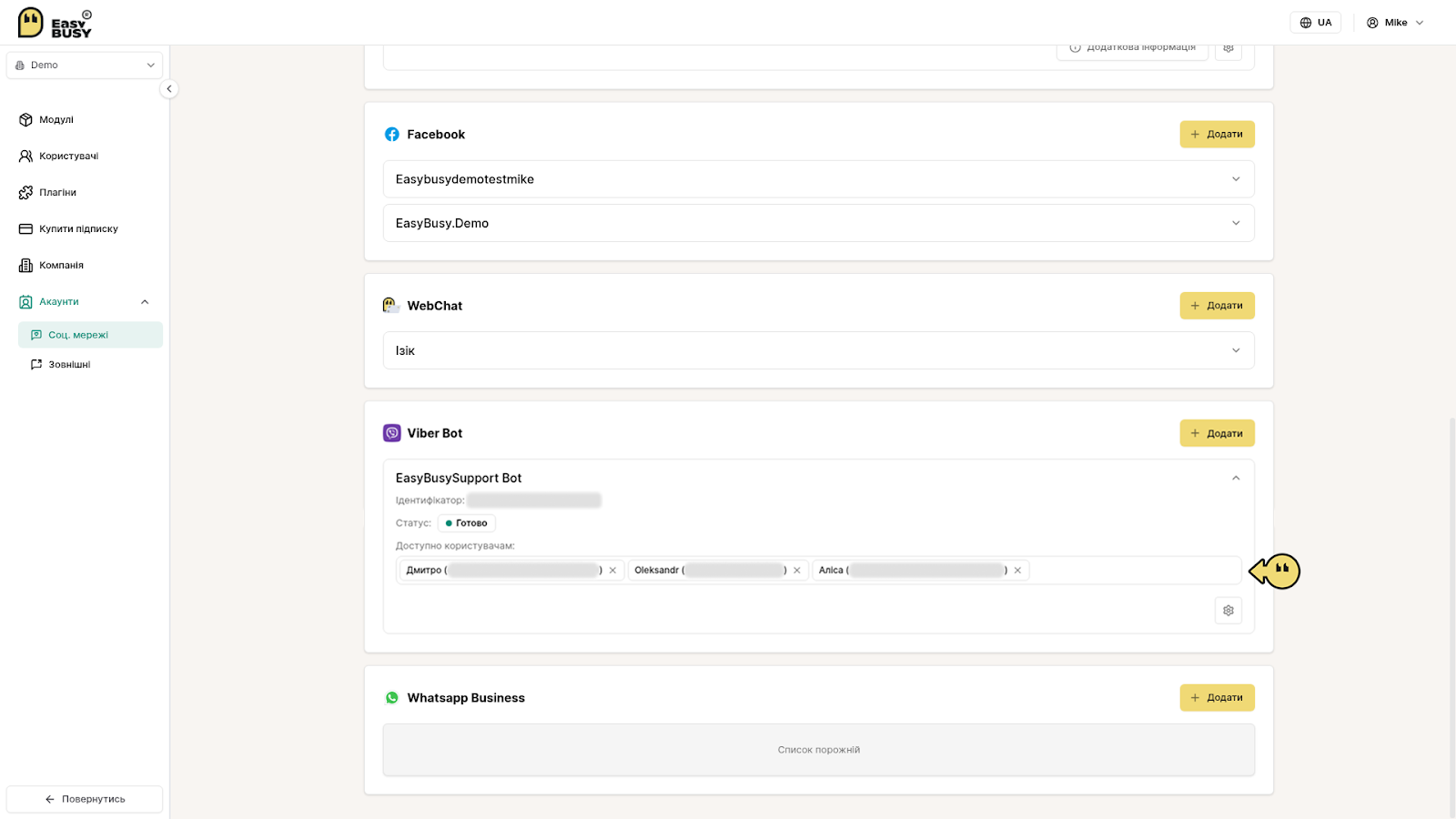Collapse the Акаунти sidebar section
1456x819 pixels.
point(145,302)
